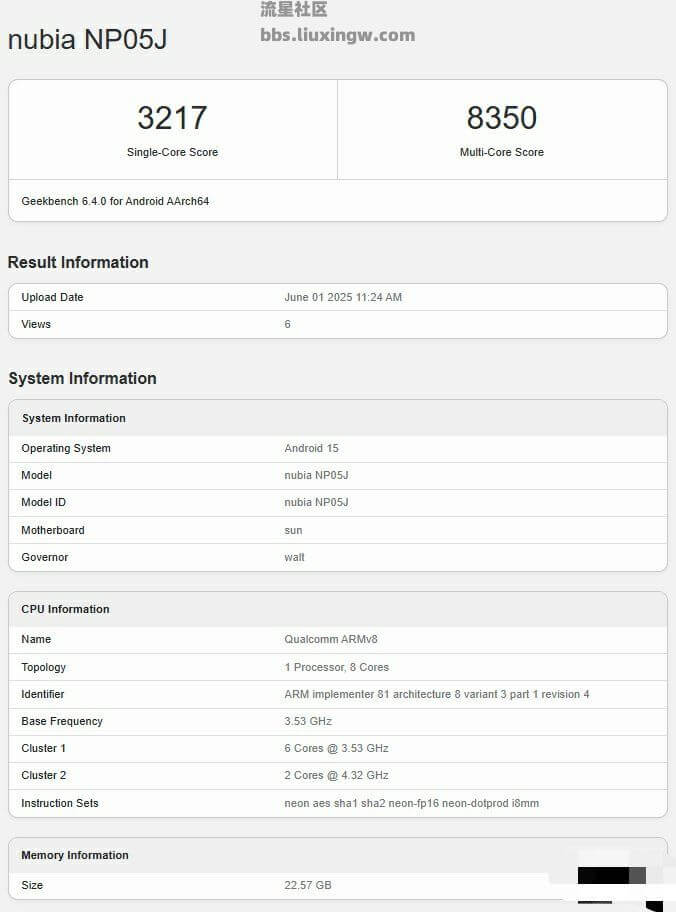676x912 pixels.
Task: Select the multi-core score 8350
Action: click(501, 117)
